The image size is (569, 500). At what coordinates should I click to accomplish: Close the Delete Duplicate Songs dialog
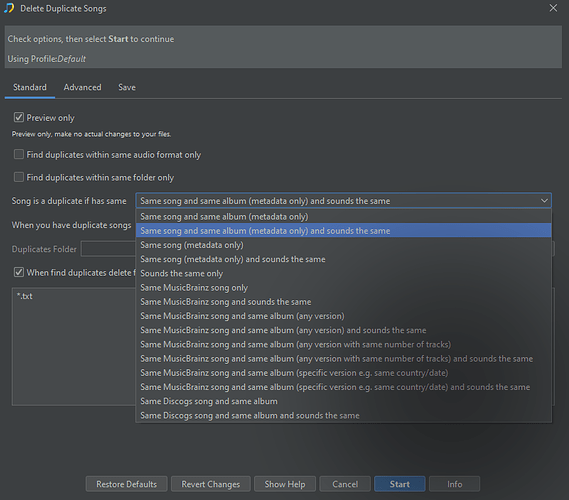point(553,8)
